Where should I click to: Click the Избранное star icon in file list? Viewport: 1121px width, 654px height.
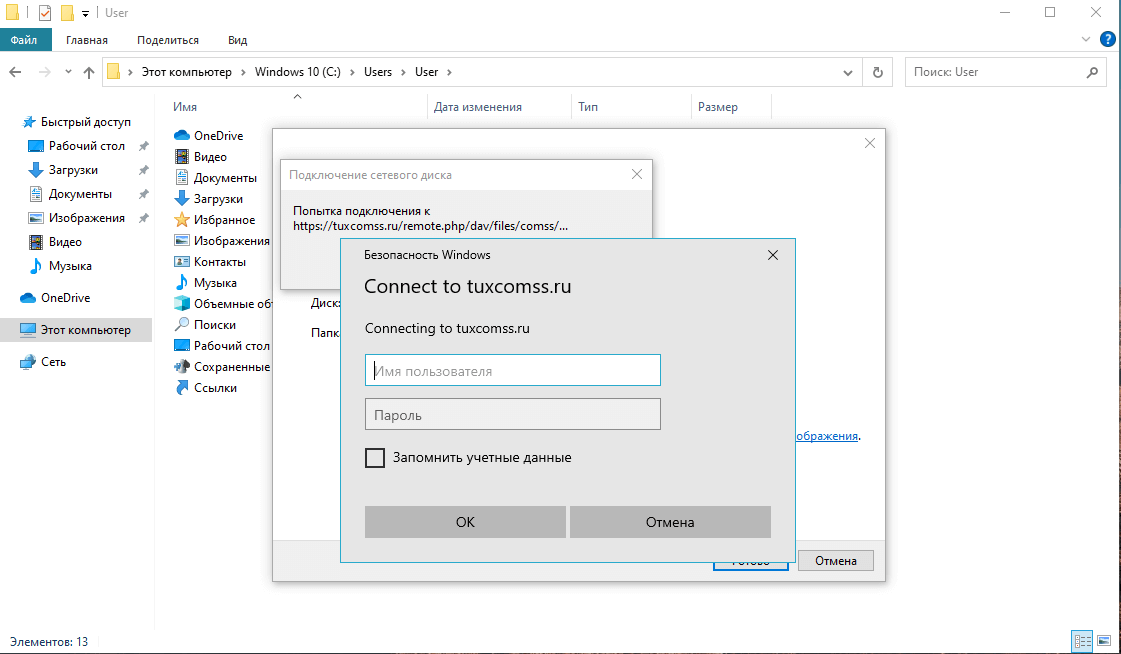[x=182, y=219]
